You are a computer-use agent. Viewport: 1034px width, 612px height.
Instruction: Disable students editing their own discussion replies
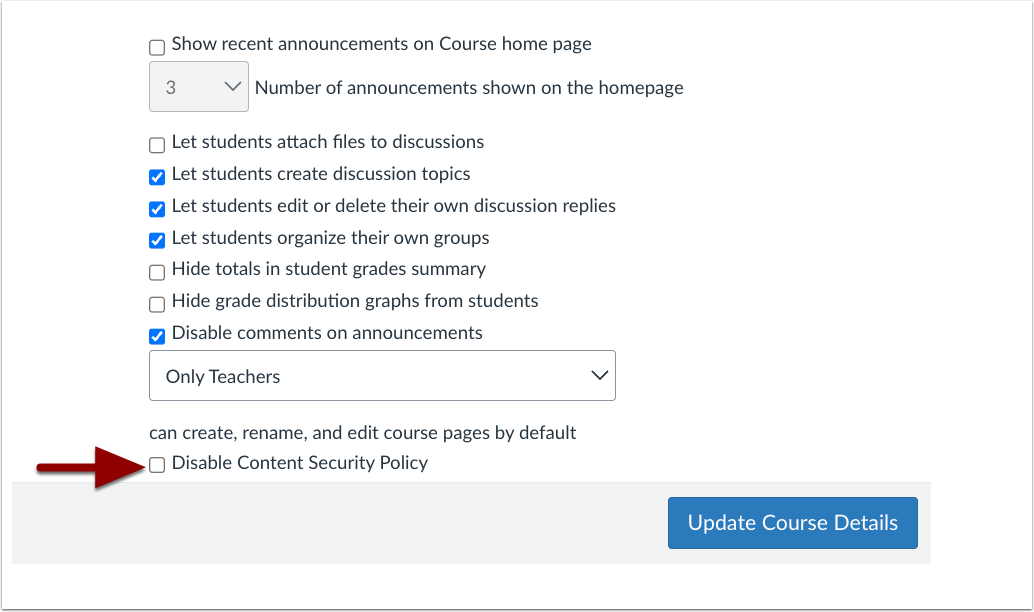click(x=156, y=208)
